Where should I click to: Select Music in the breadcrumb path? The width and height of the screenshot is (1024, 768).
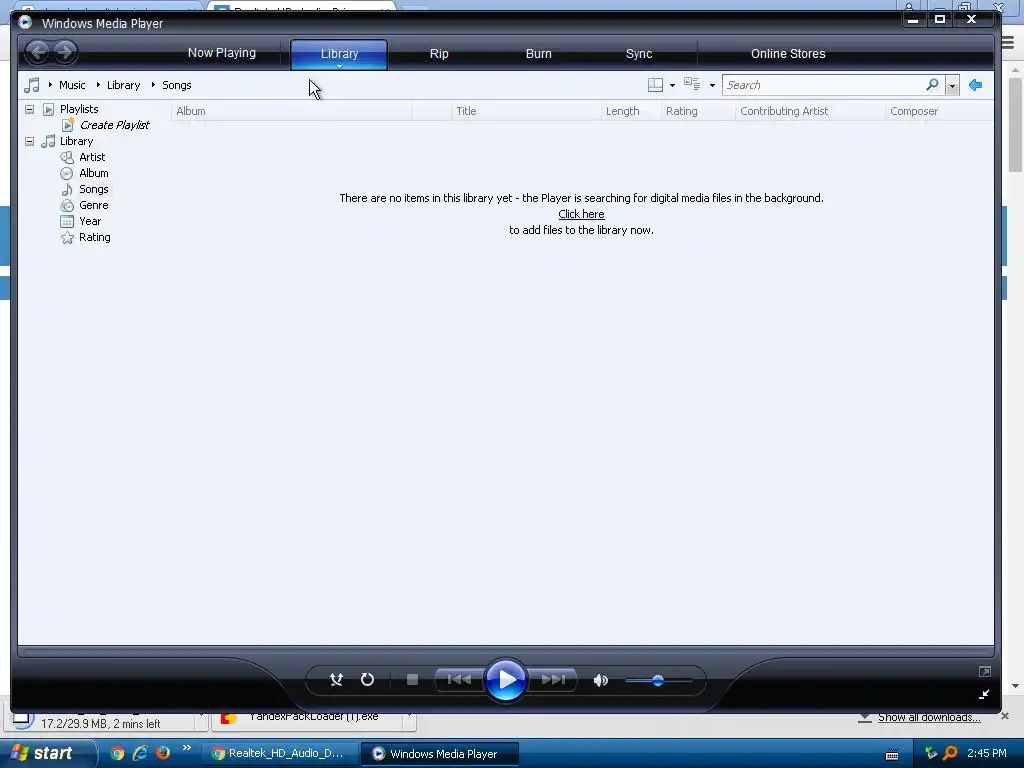point(72,85)
